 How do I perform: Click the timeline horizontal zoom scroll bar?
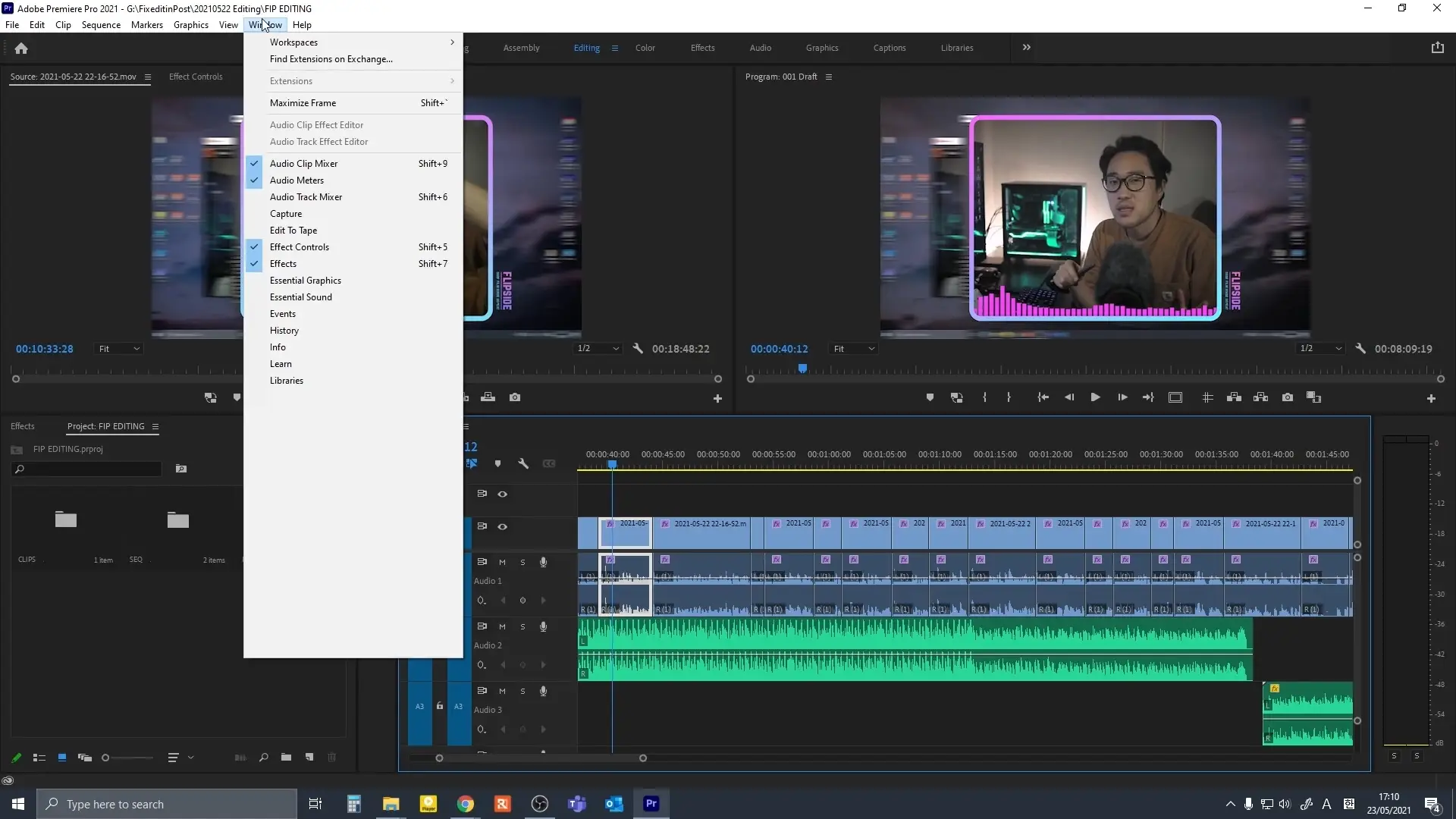[x=541, y=758]
